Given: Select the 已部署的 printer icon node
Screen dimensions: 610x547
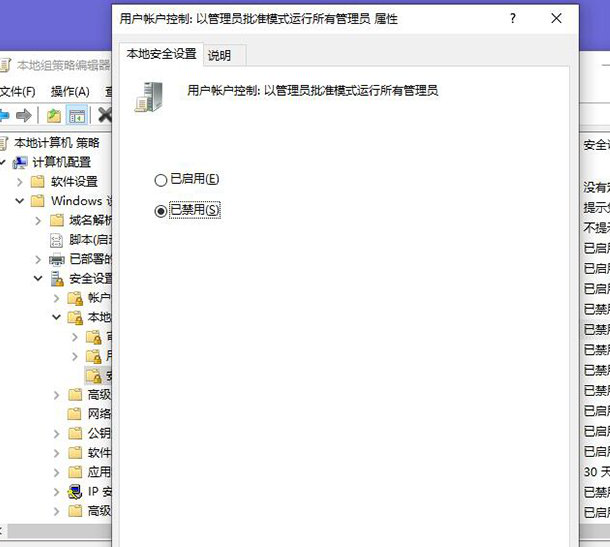Looking at the screenshot, I should click(x=56, y=259).
